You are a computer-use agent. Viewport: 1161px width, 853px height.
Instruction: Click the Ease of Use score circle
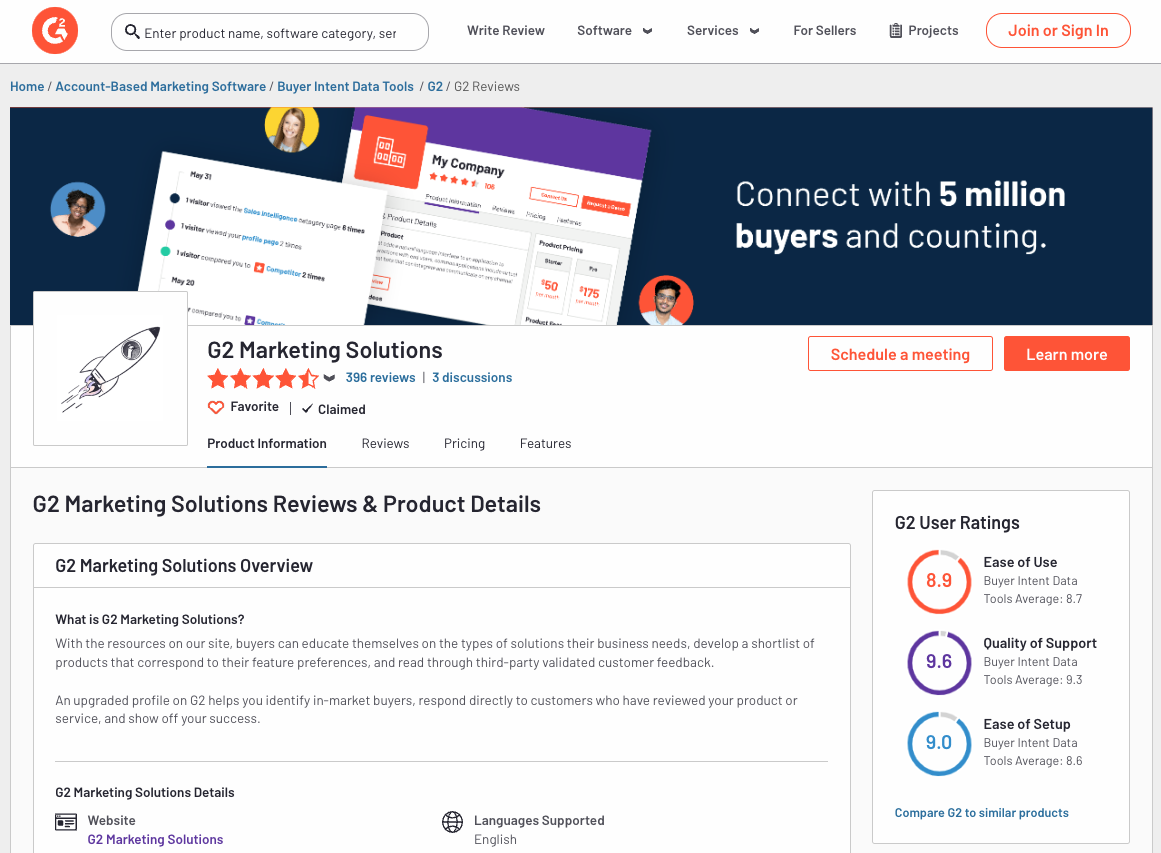(x=938, y=581)
